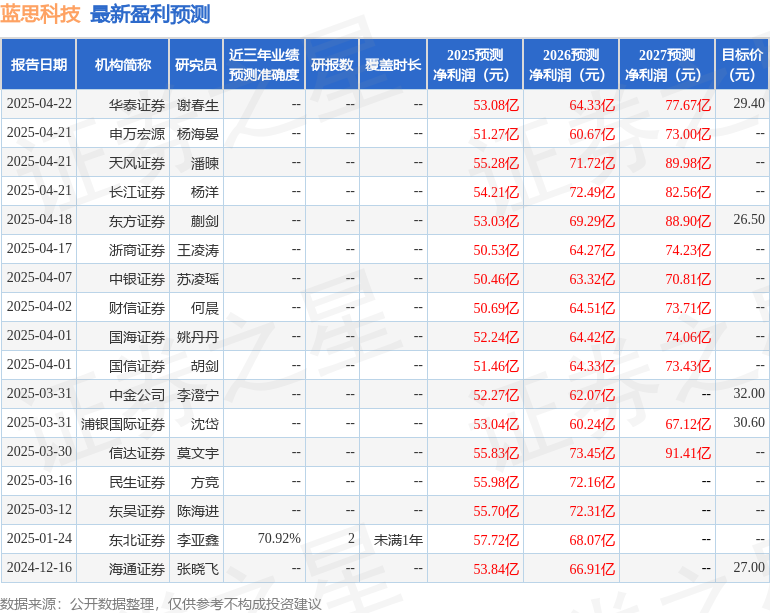Click the 近三年业绩预测准确度 column header
Image resolution: width=770 pixels, height=613 pixels.
pos(264,64)
